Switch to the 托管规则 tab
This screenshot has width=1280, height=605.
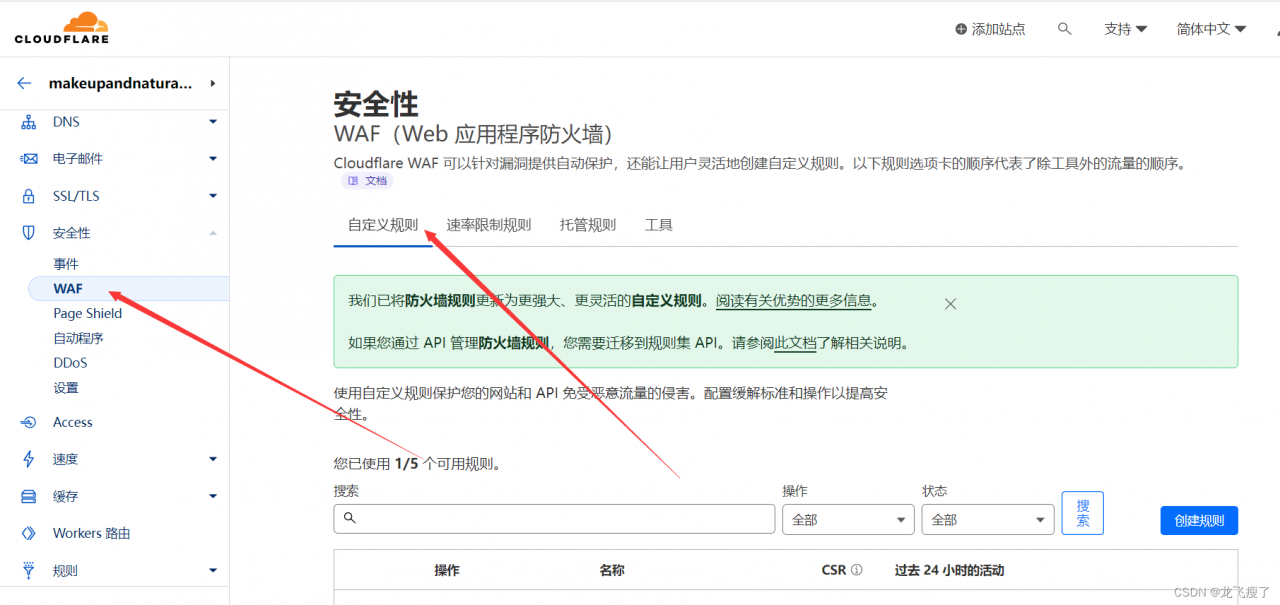coord(587,224)
